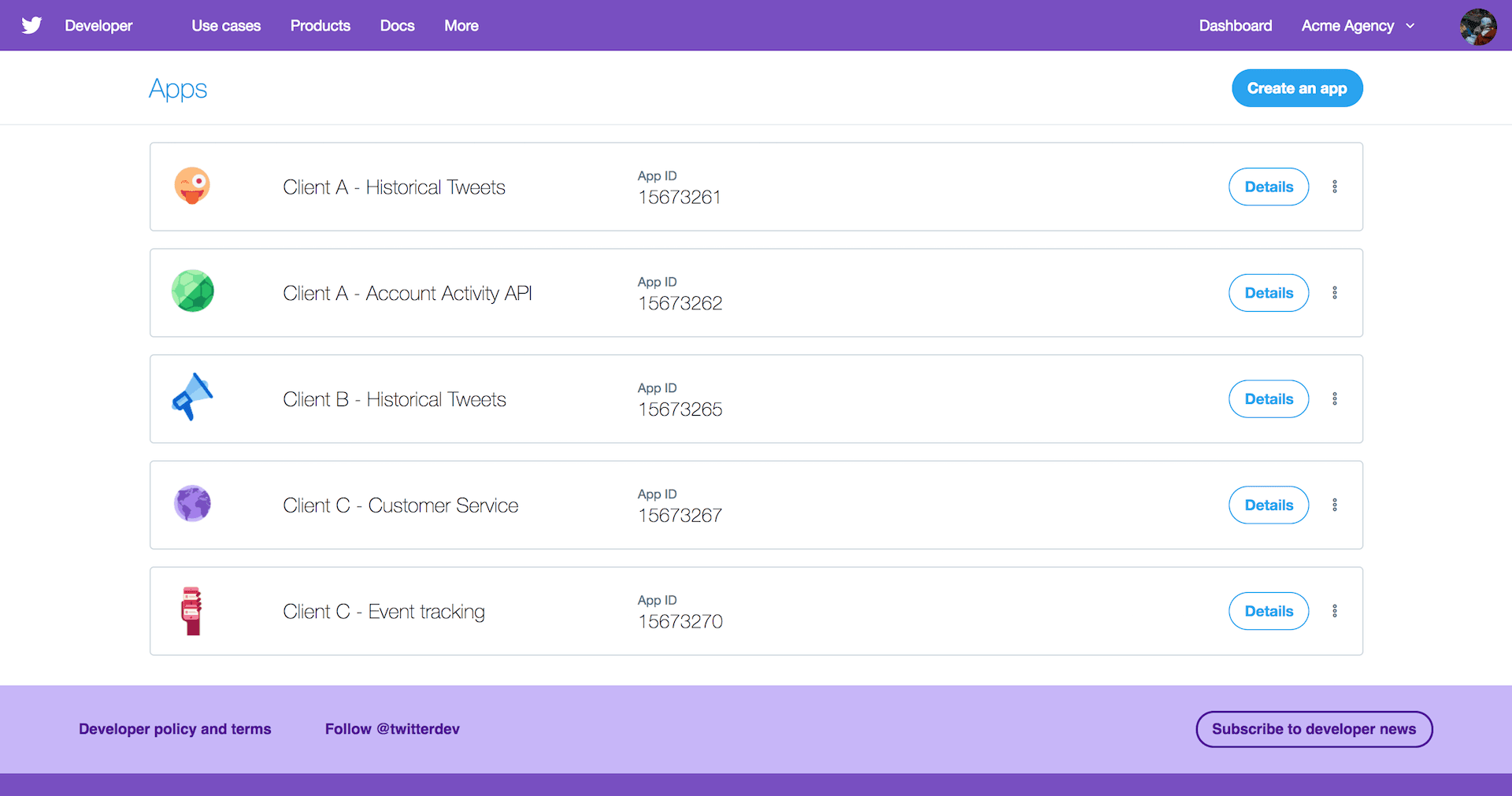
Task: Open more options for Client A Historical Tweets
Action: click(1334, 187)
